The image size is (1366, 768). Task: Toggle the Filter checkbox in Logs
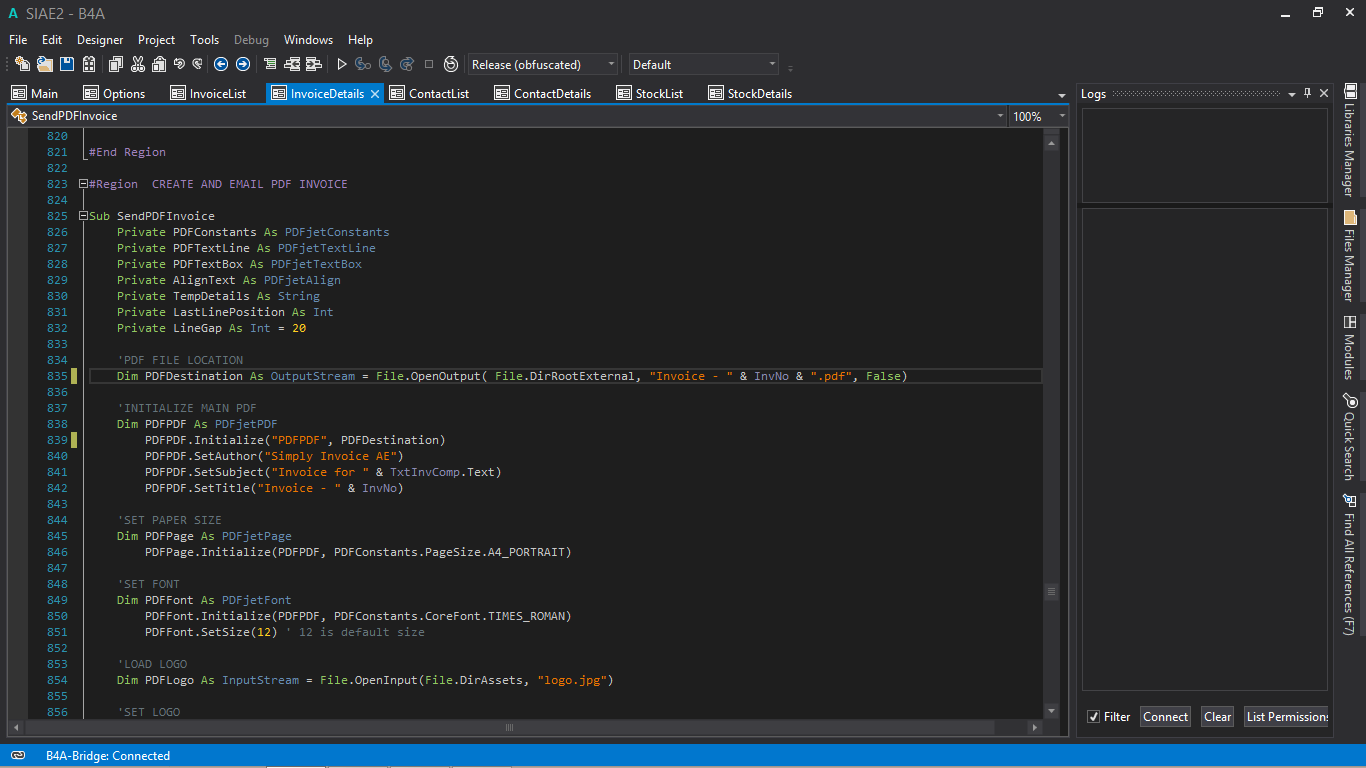pos(1094,717)
